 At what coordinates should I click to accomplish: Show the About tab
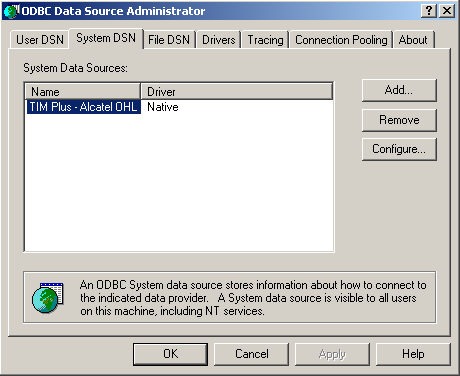tap(413, 40)
